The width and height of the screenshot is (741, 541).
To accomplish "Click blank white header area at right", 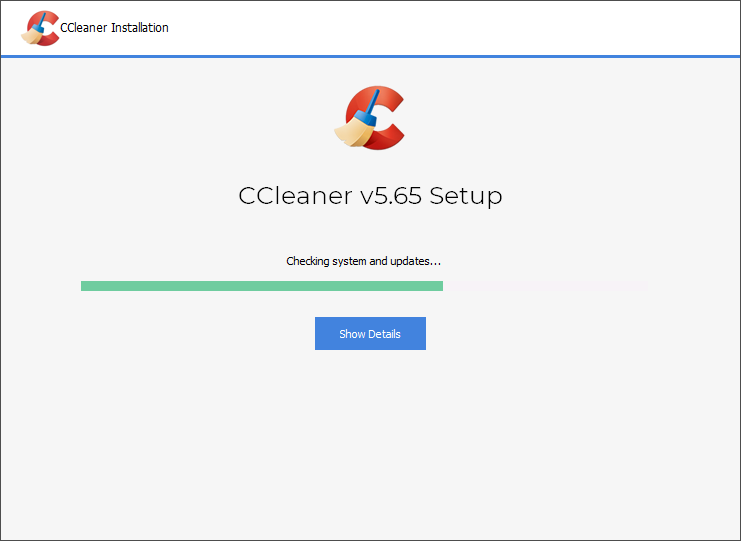I will 550,28.
